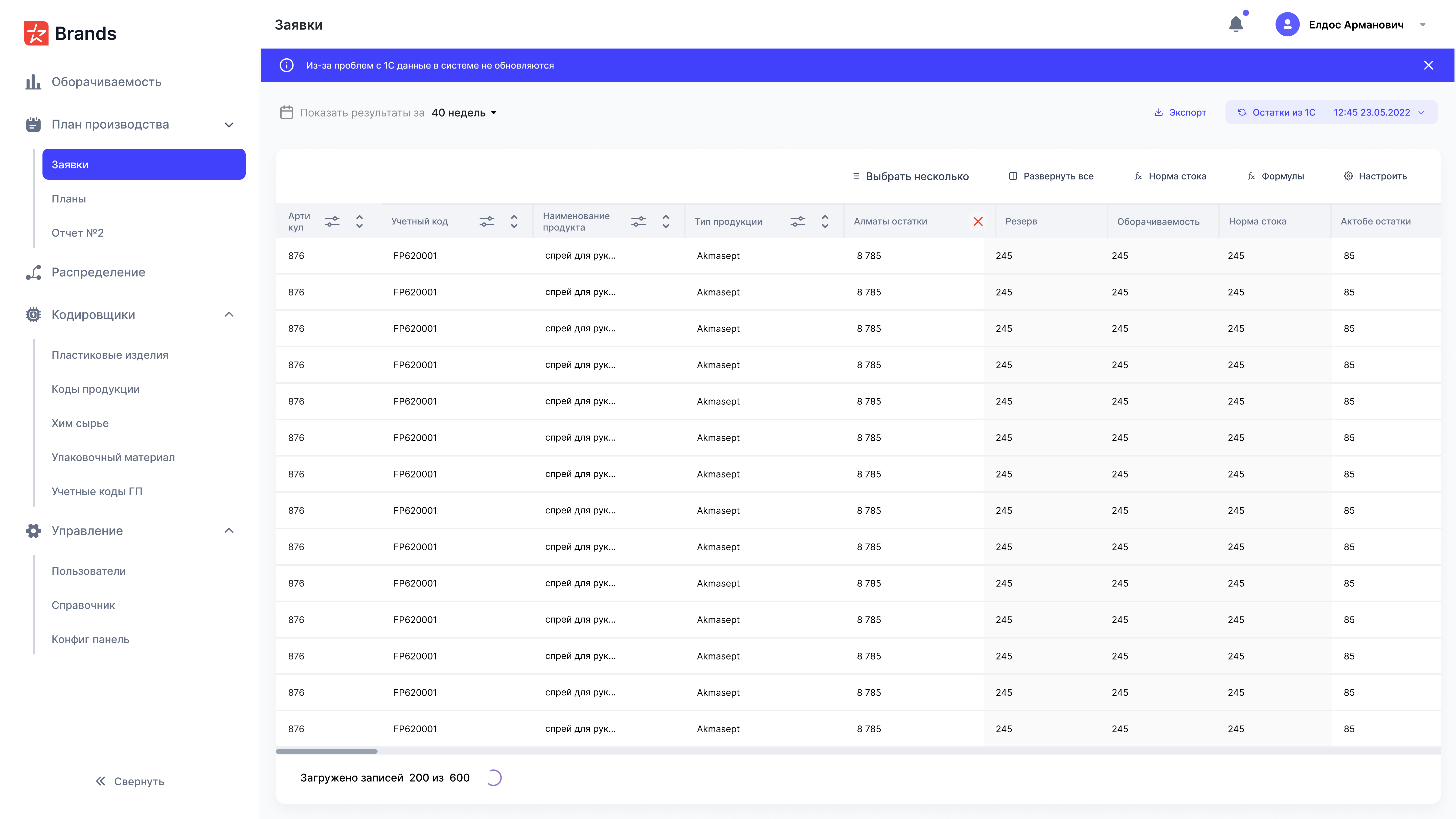
Task: Open filter for Наименование продукта column
Action: point(638,222)
